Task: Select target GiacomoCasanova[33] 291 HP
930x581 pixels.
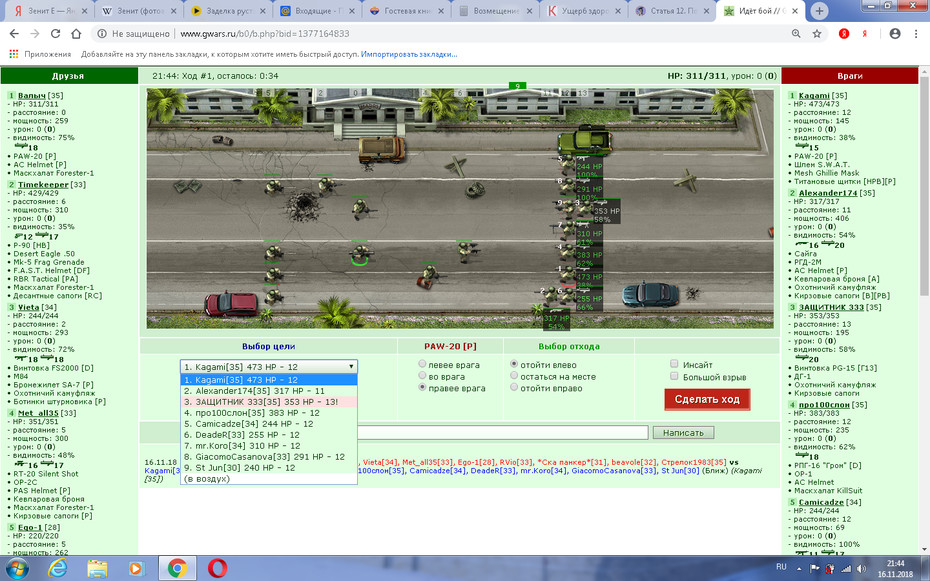Action: pyautogui.click(x=269, y=456)
